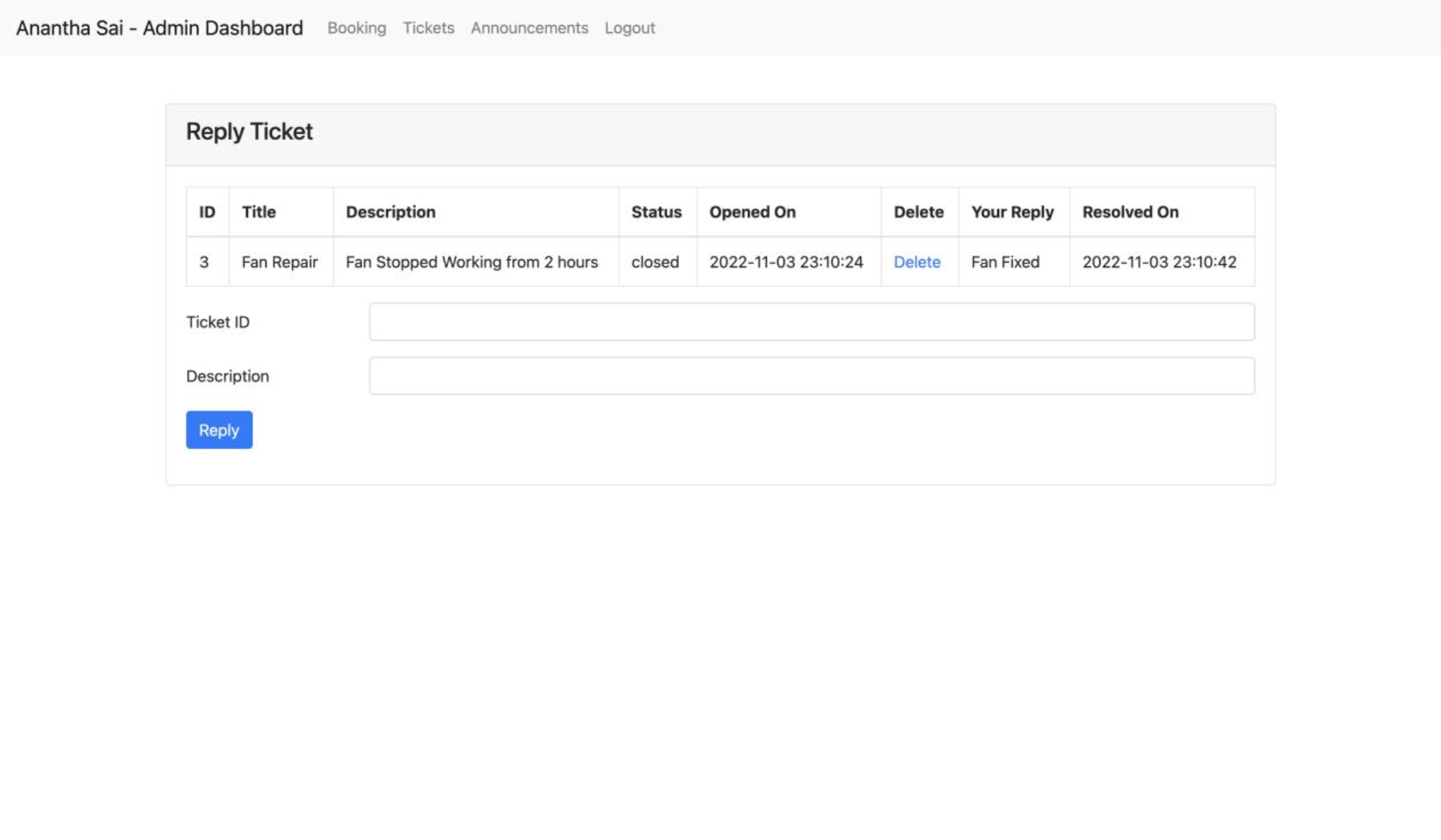This screenshot has height=840, width=1441.
Task: Open the Booking nav link
Action: pos(356,28)
